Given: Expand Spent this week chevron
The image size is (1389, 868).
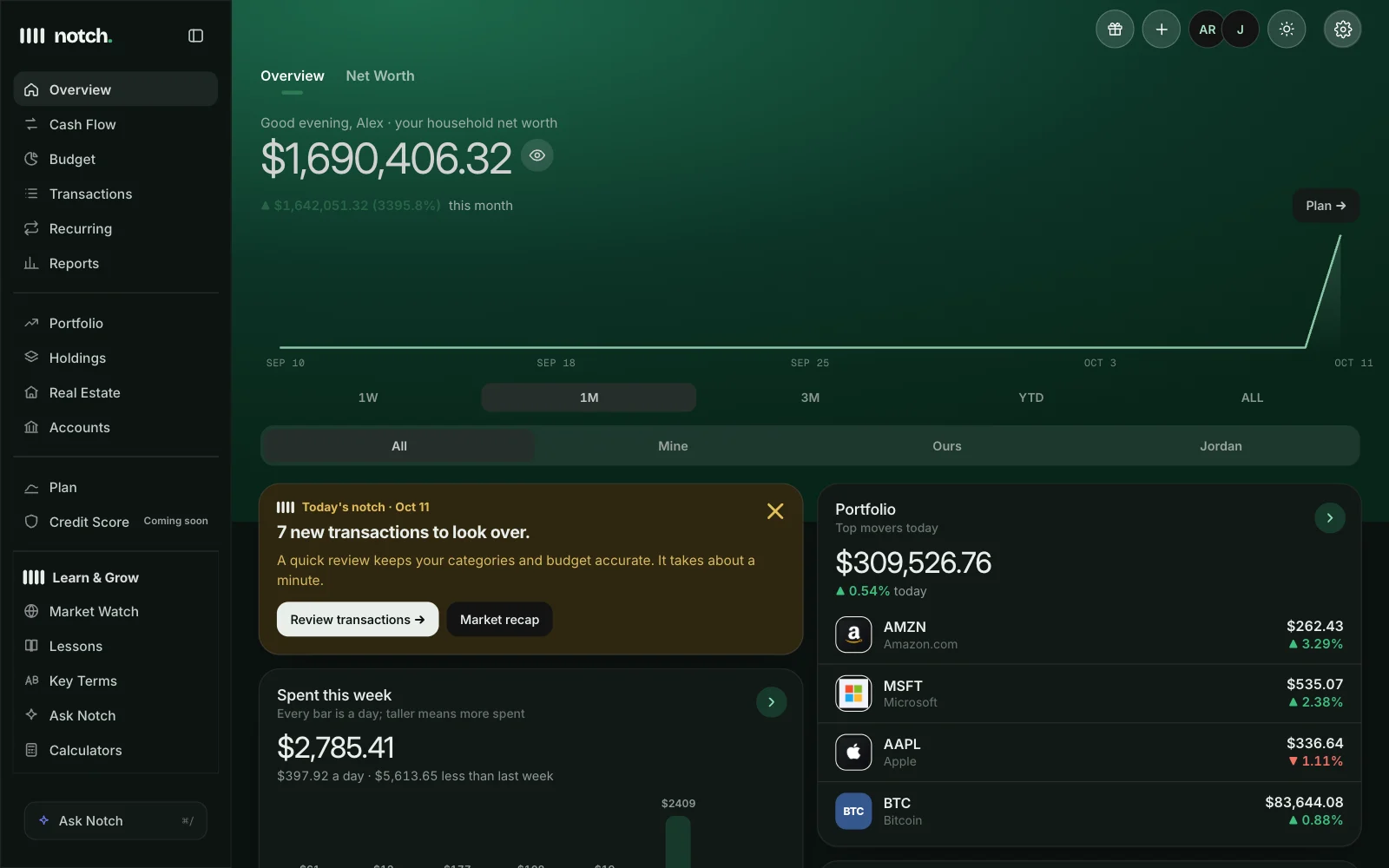Looking at the screenshot, I should click(x=771, y=702).
